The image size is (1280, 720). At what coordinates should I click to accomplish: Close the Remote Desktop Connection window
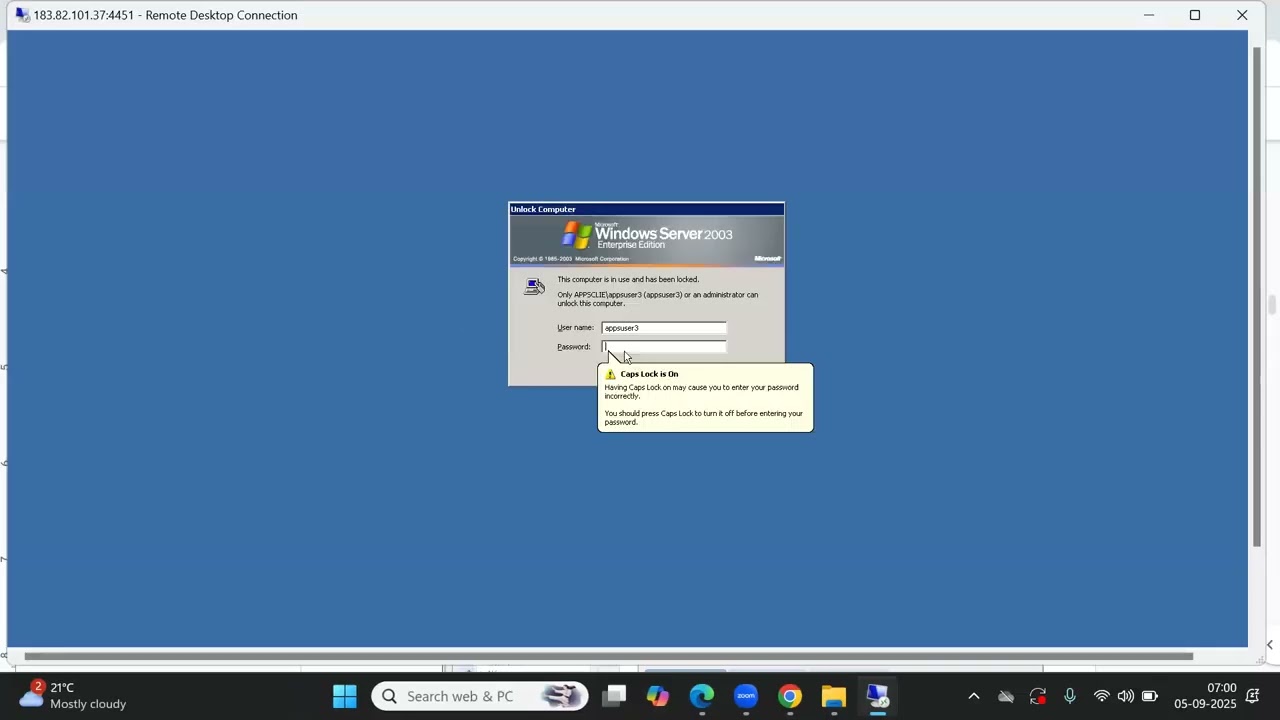click(1242, 15)
